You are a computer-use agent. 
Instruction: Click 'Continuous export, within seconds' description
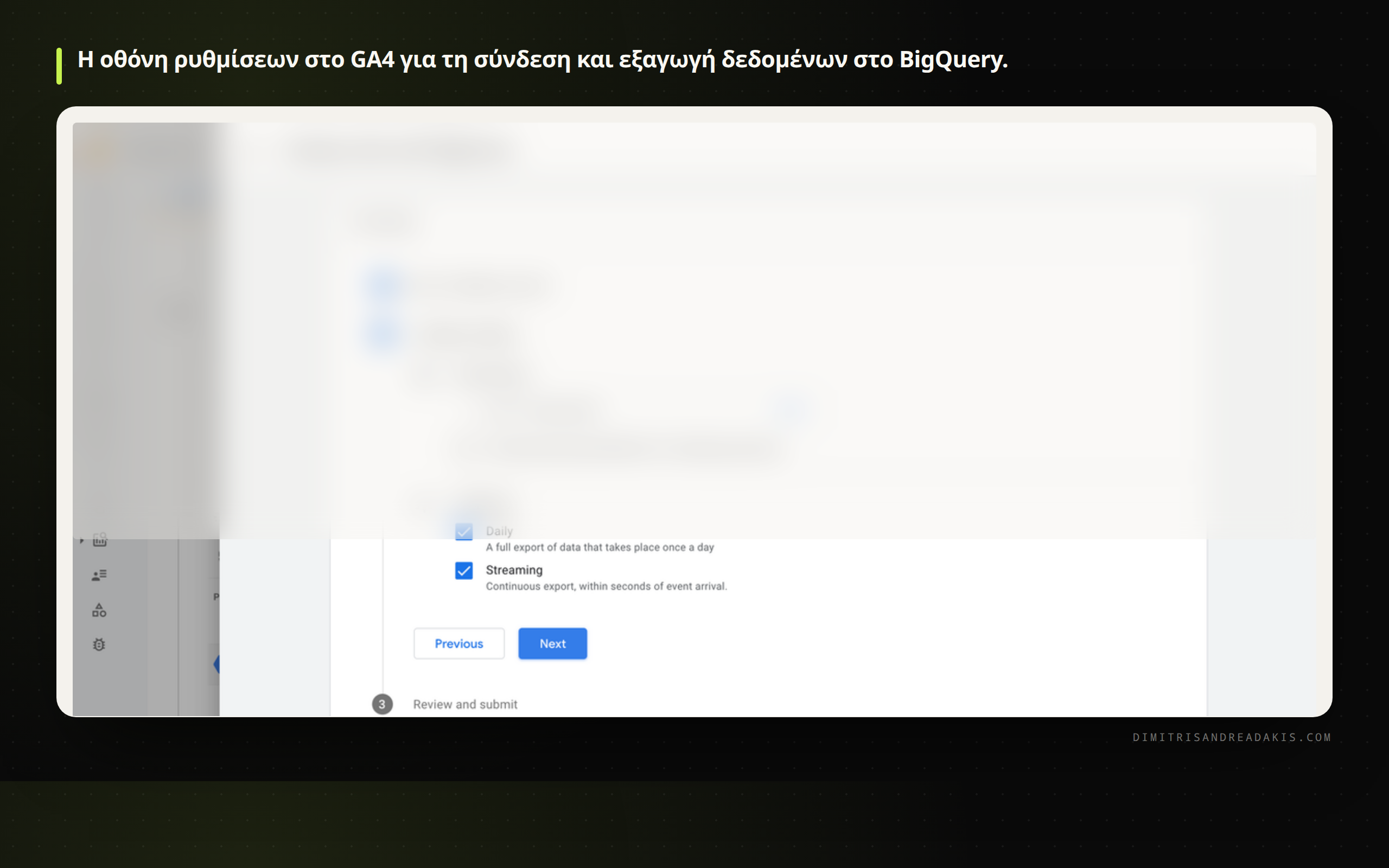pos(606,586)
